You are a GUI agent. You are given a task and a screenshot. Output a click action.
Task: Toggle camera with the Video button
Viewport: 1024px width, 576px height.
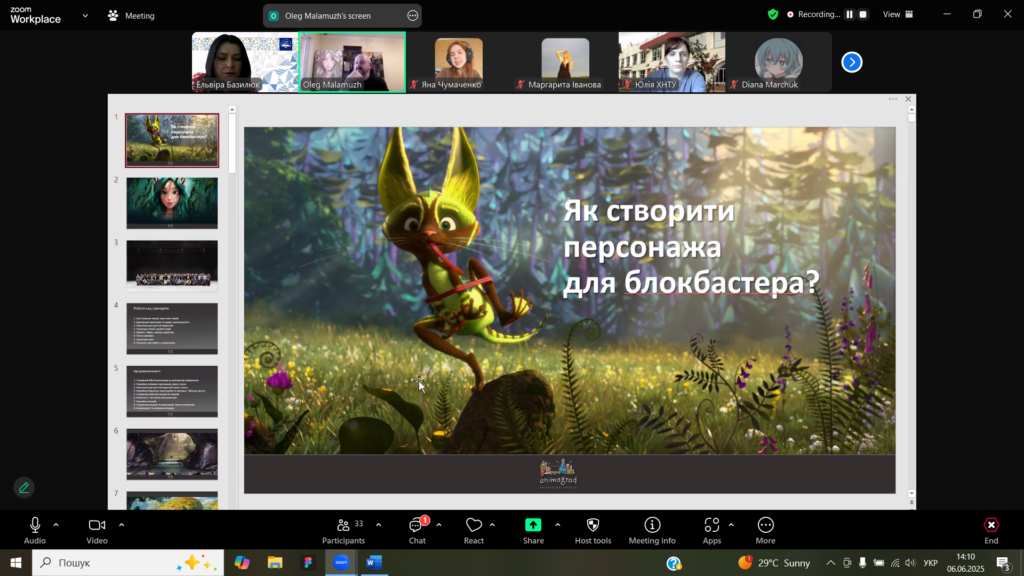coord(97,530)
